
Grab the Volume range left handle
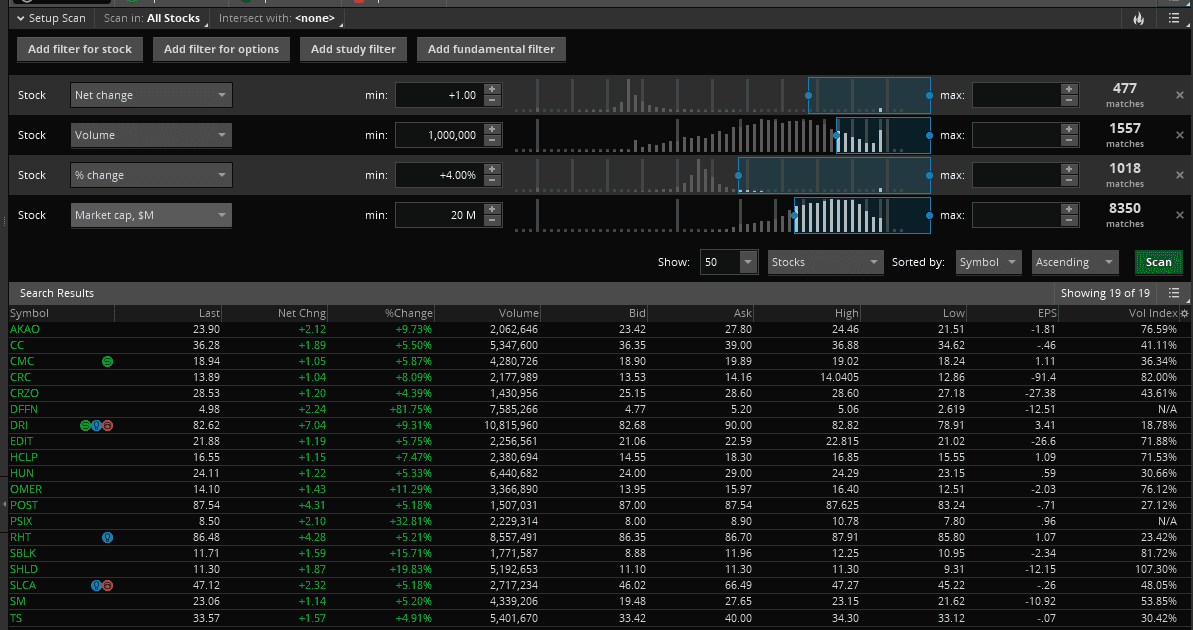point(836,135)
